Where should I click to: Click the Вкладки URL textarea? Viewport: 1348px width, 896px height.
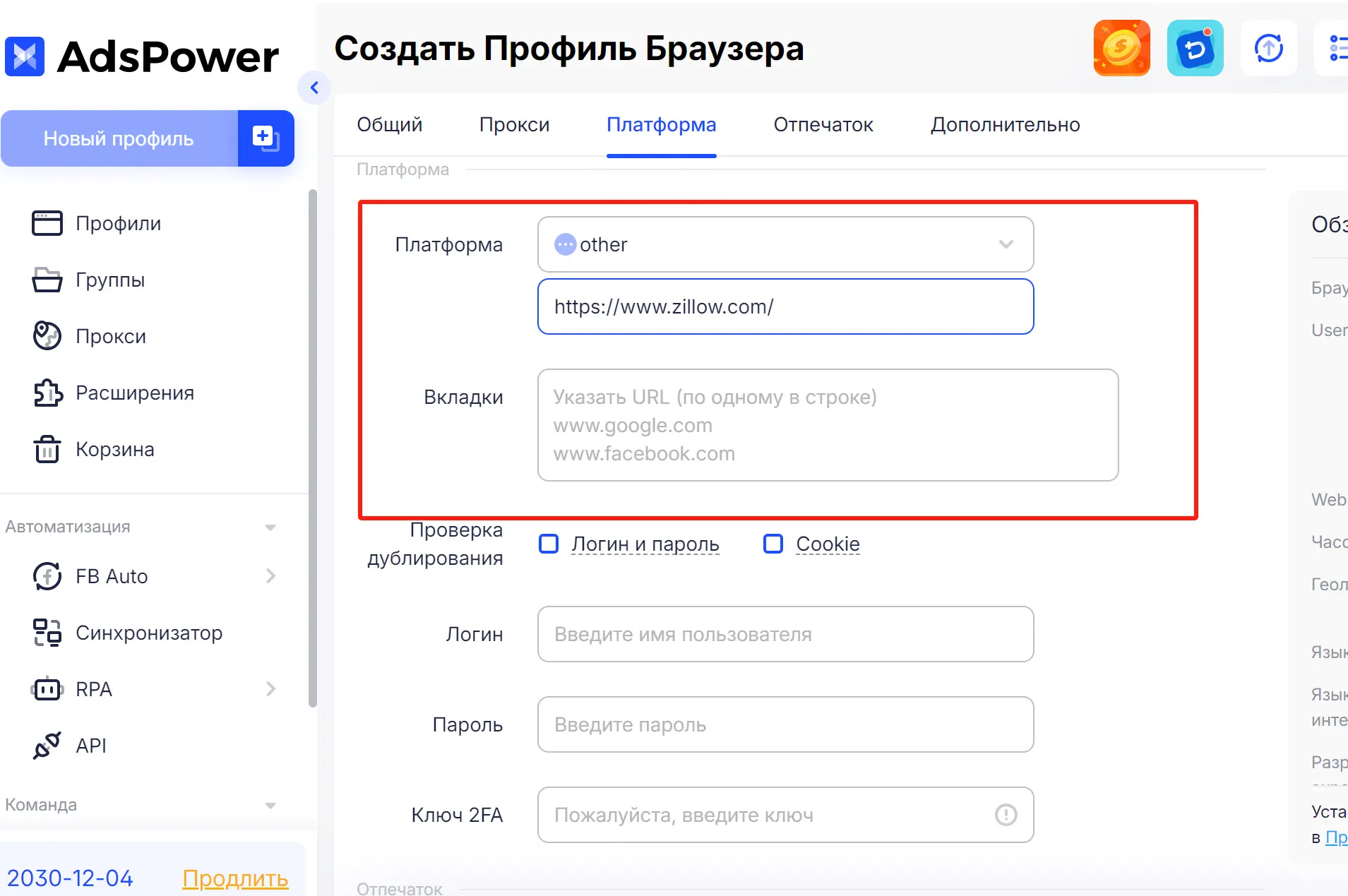(x=828, y=425)
